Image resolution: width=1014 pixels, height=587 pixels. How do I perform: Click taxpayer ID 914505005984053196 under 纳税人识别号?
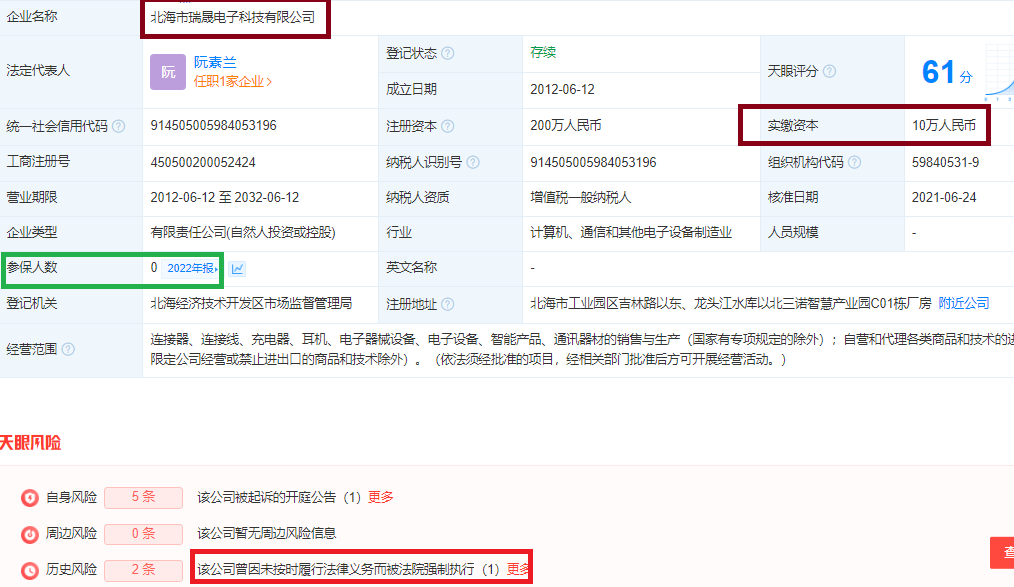[x=594, y=162]
